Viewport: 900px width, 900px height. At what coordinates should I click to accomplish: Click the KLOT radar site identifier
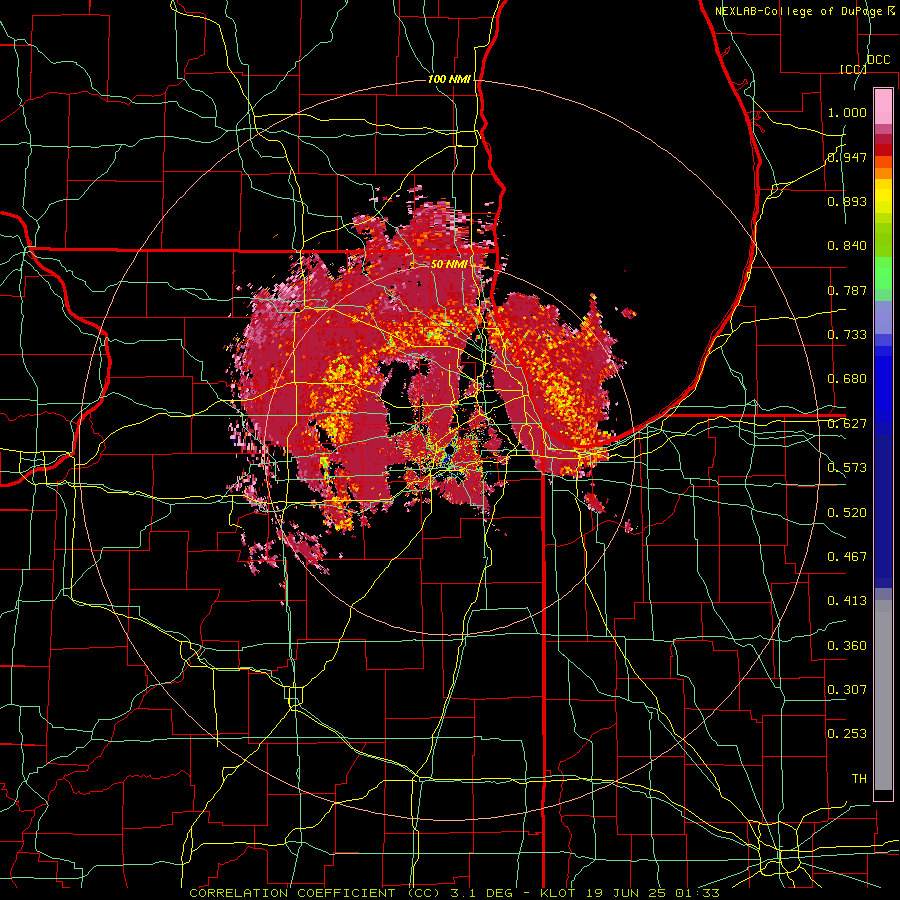pos(558,893)
